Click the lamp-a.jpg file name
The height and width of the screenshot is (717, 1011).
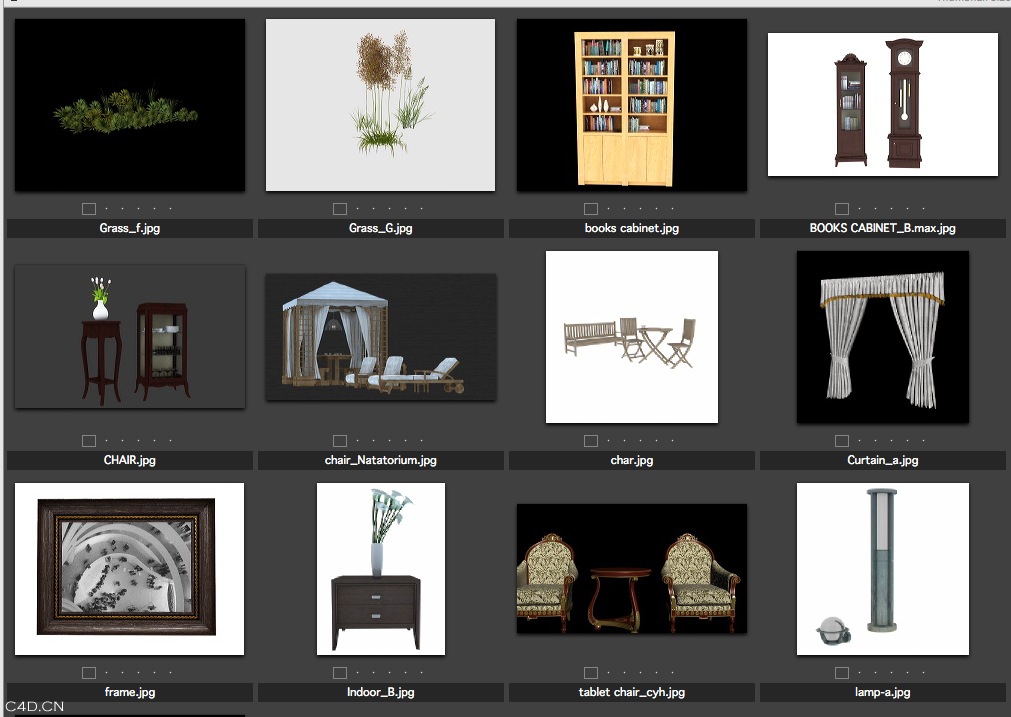coord(883,692)
